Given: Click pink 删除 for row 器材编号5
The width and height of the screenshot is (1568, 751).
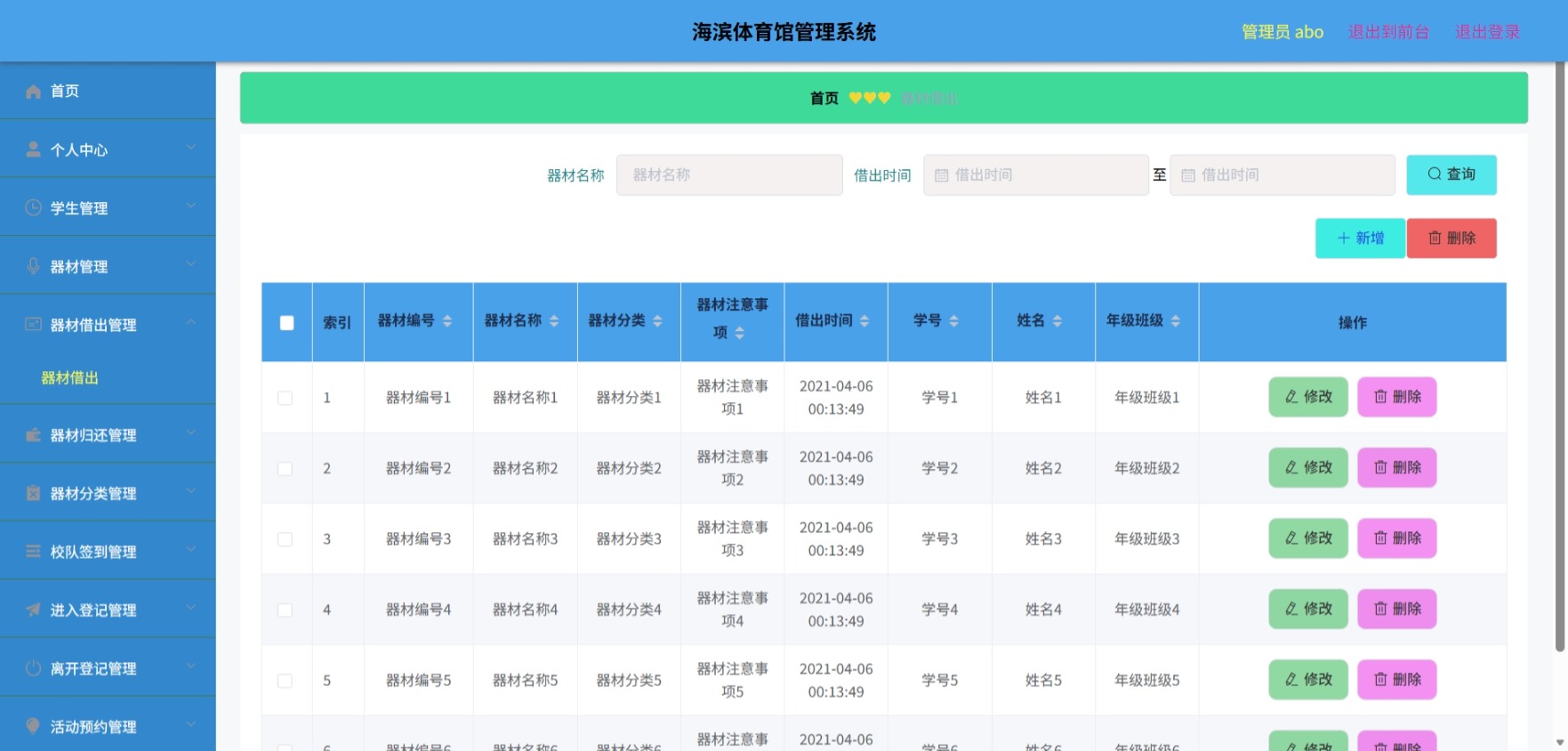Looking at the screenshot, I should click(x=1397, y=680).
